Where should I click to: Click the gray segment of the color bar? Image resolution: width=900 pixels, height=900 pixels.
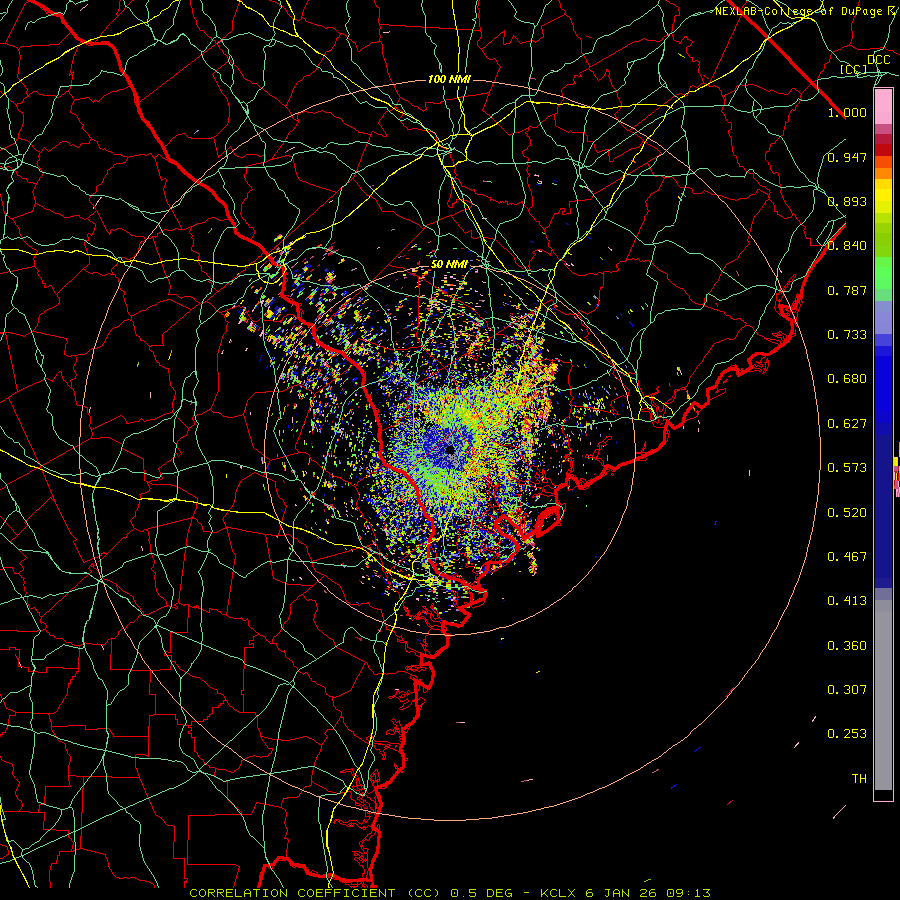tap(883, 695)
